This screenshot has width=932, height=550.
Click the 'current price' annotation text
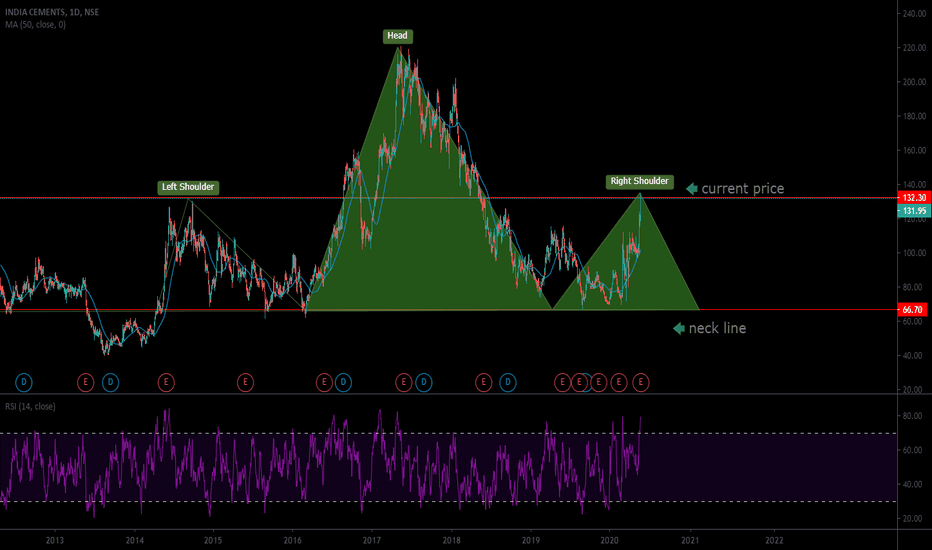[742, 188]
